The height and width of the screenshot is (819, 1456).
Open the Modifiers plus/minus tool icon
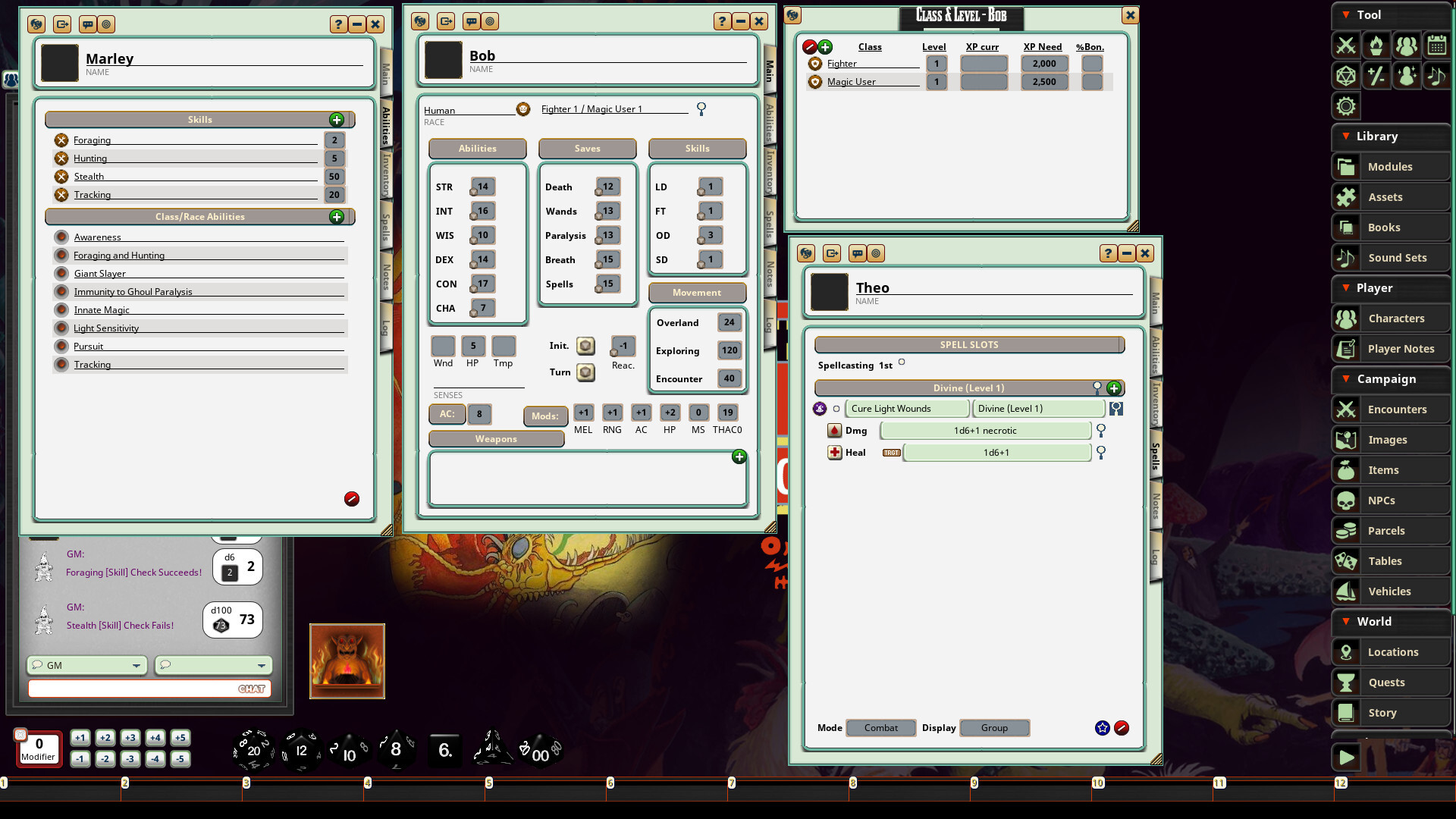(x=1376, y=76)
